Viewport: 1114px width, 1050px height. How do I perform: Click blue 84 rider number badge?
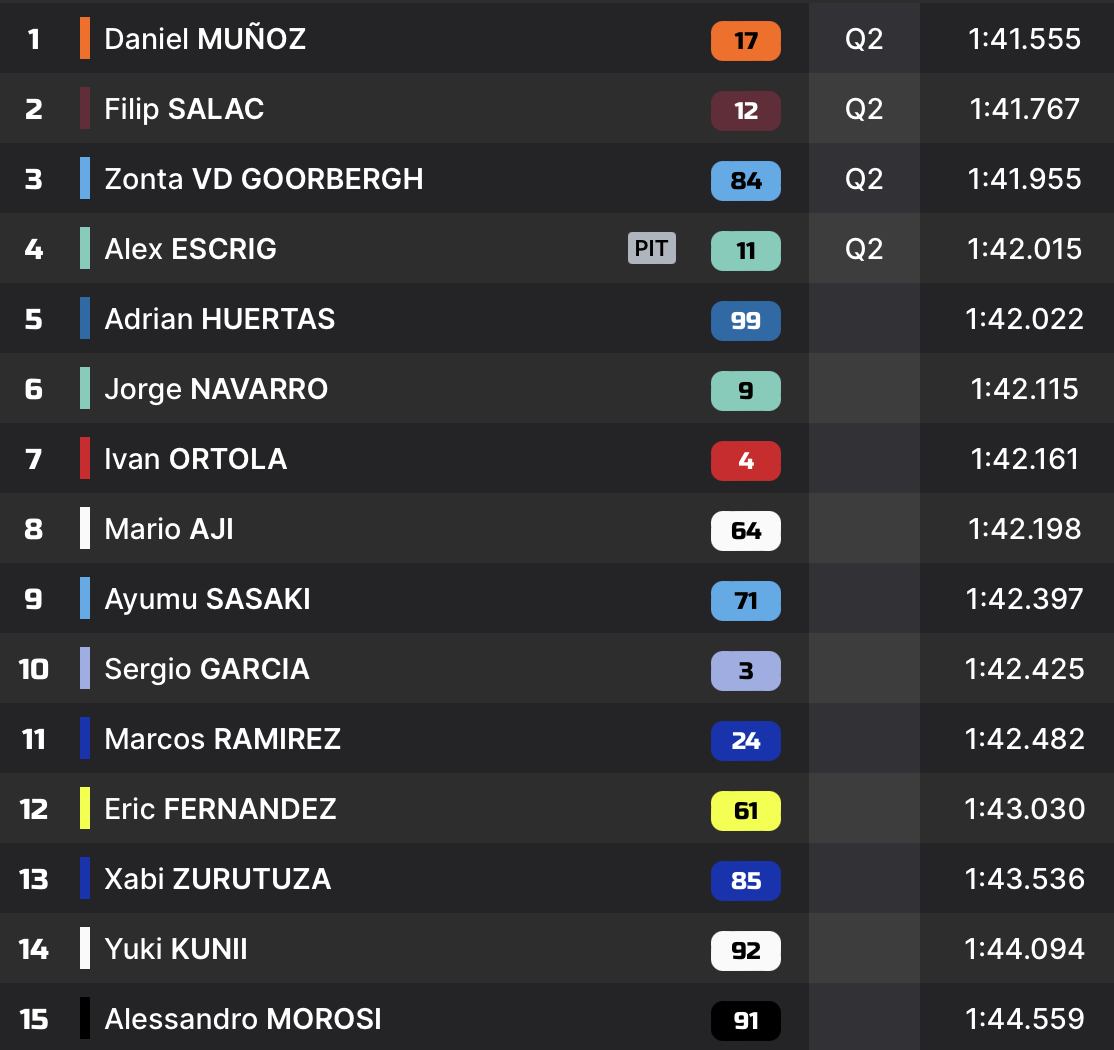tap(746, 180)
